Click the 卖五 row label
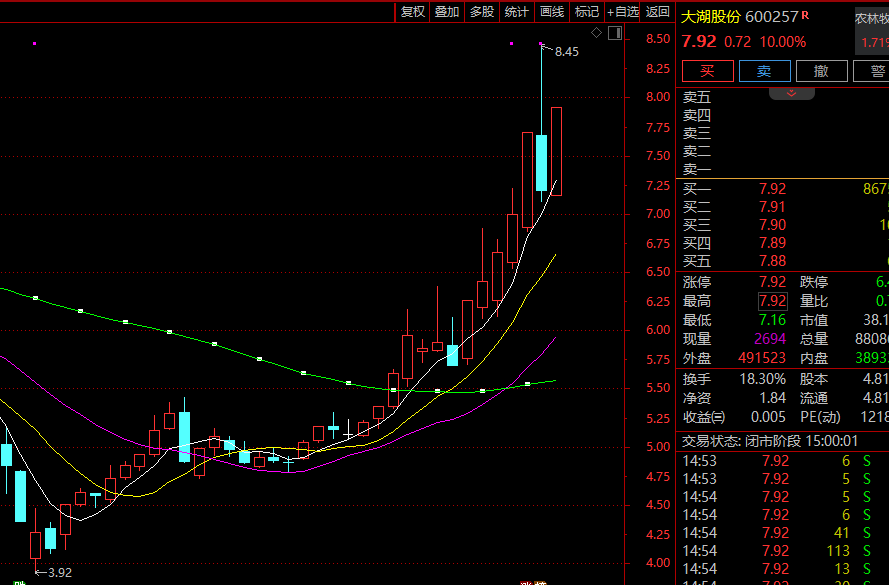889x585 pixels. (697, 98)
